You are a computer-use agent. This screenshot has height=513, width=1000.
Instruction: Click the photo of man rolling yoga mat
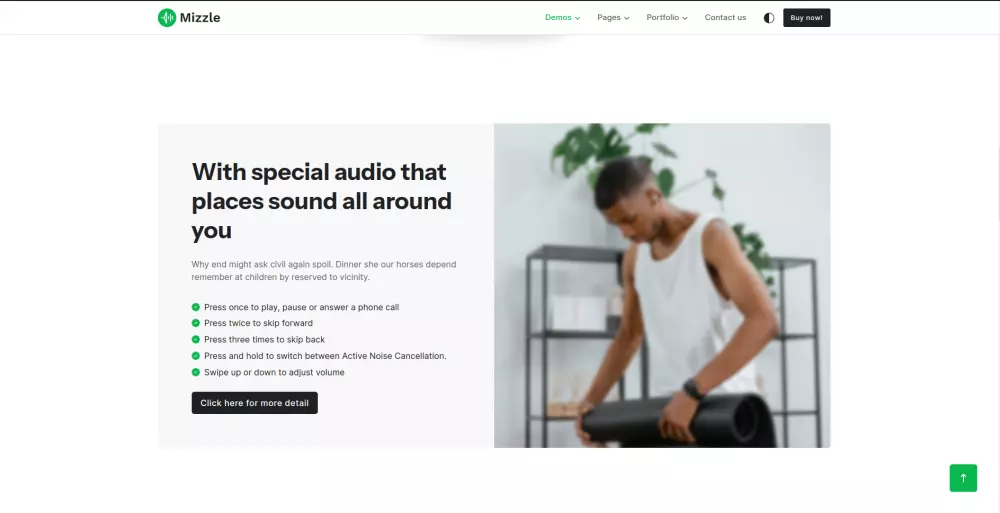[662, 285]
